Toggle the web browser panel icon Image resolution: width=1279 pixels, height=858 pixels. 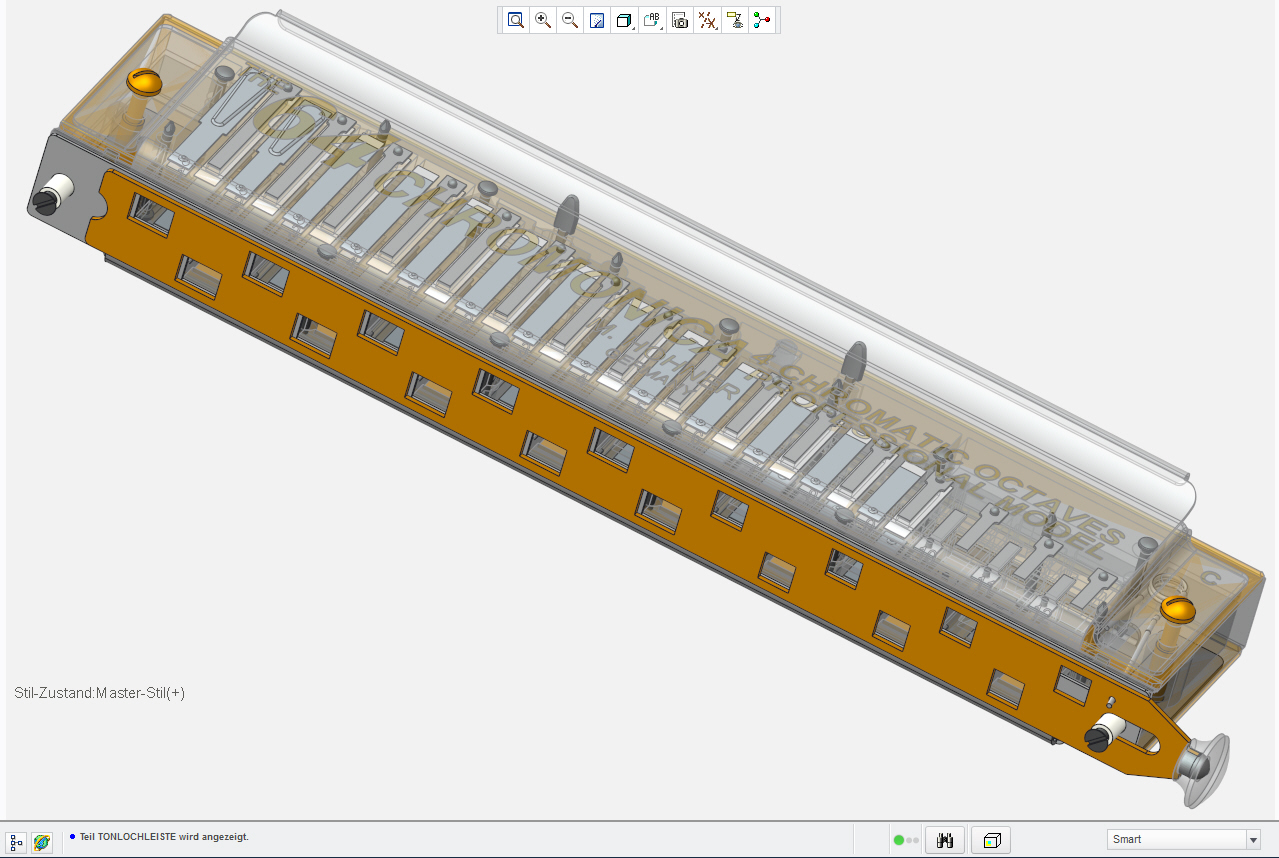[42, 843]
